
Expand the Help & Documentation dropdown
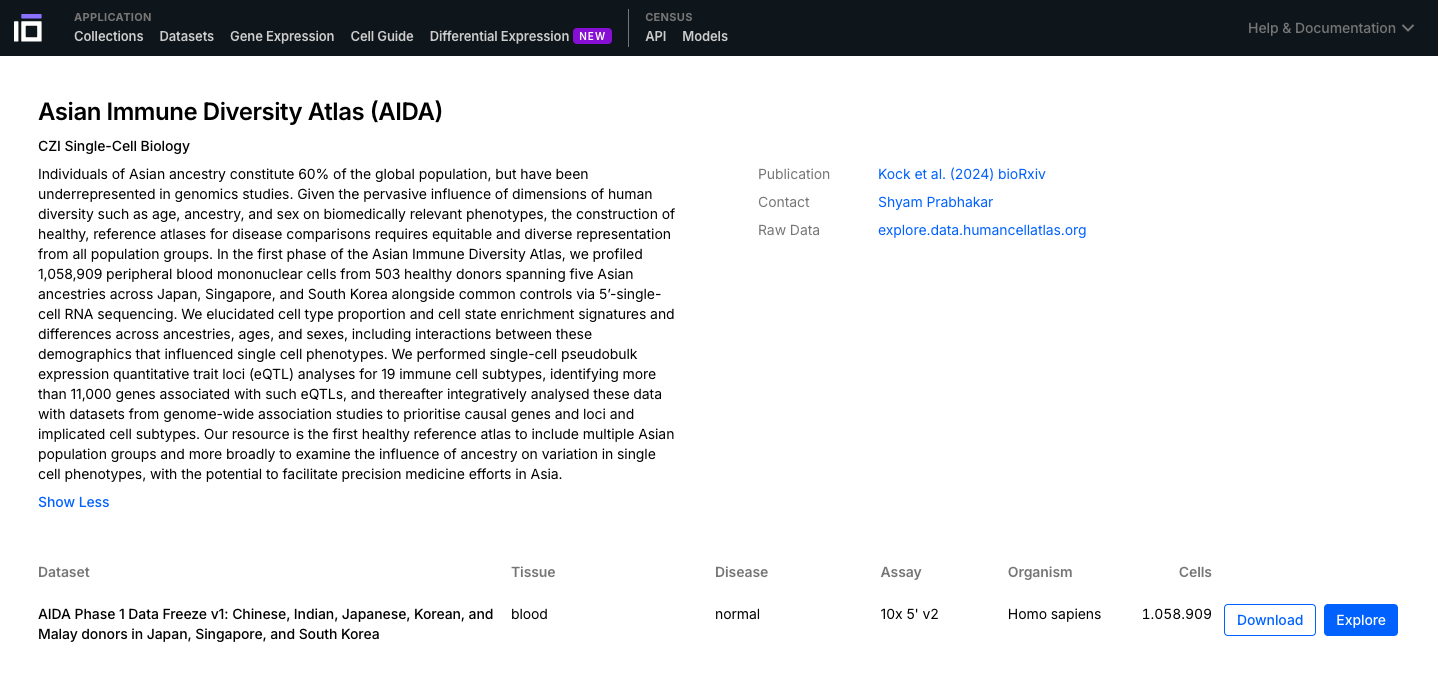(x=1321, y=28)
